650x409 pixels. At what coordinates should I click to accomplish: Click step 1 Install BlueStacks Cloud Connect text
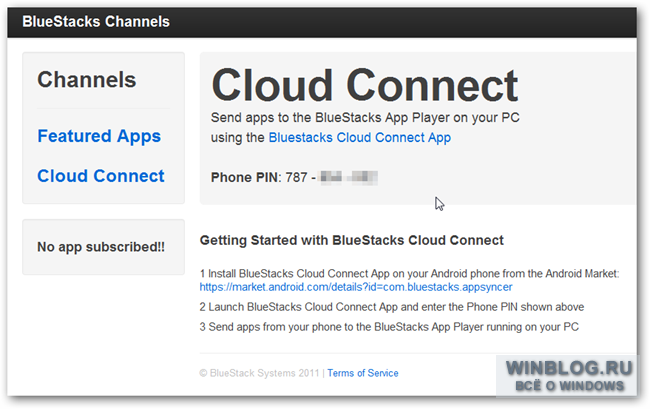tap(409, 274)
